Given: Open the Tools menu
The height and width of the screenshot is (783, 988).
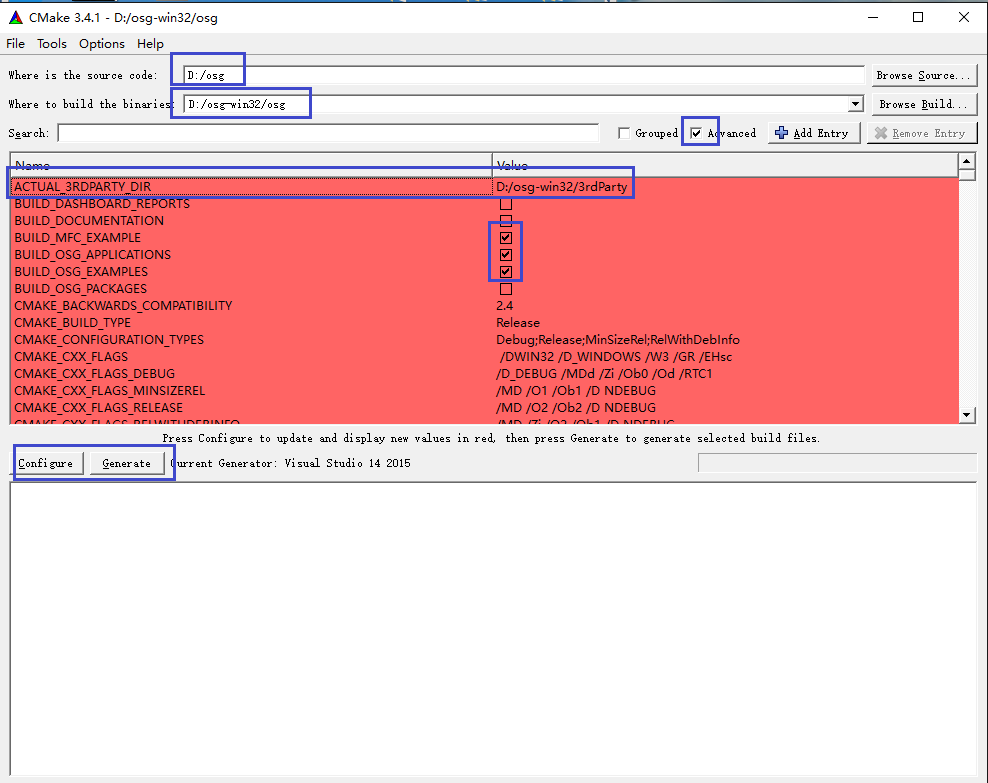Looking at the screenshot, I should coord(52,43).
